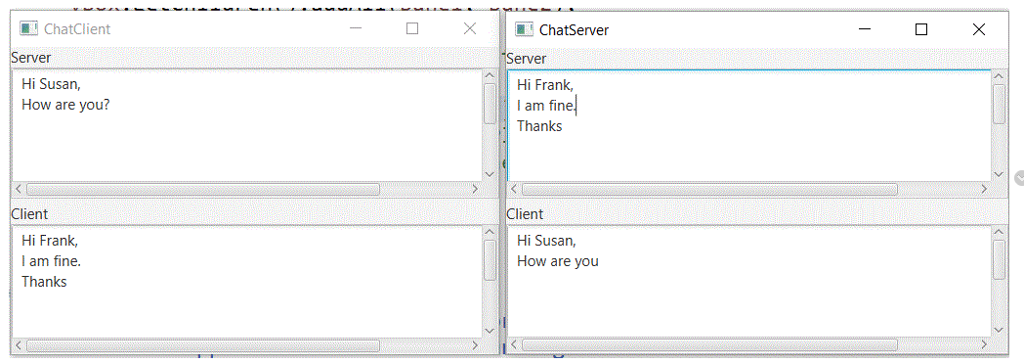The image size is (1024, 363).
Task: Click scroll-left arrow in ChatServer Server area
Action: click(x=515, y=189)
